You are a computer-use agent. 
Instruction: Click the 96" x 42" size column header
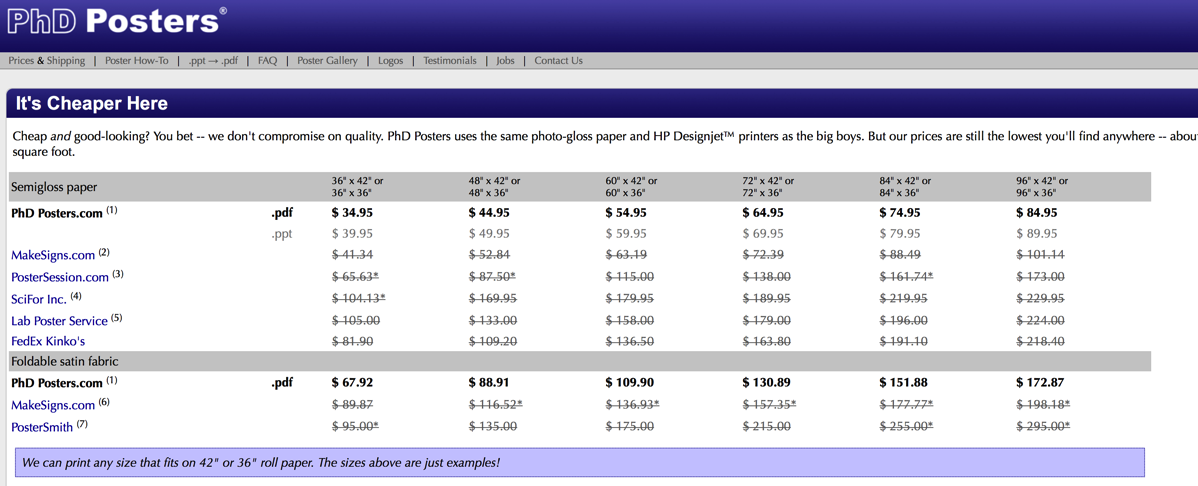point(1042,186)
